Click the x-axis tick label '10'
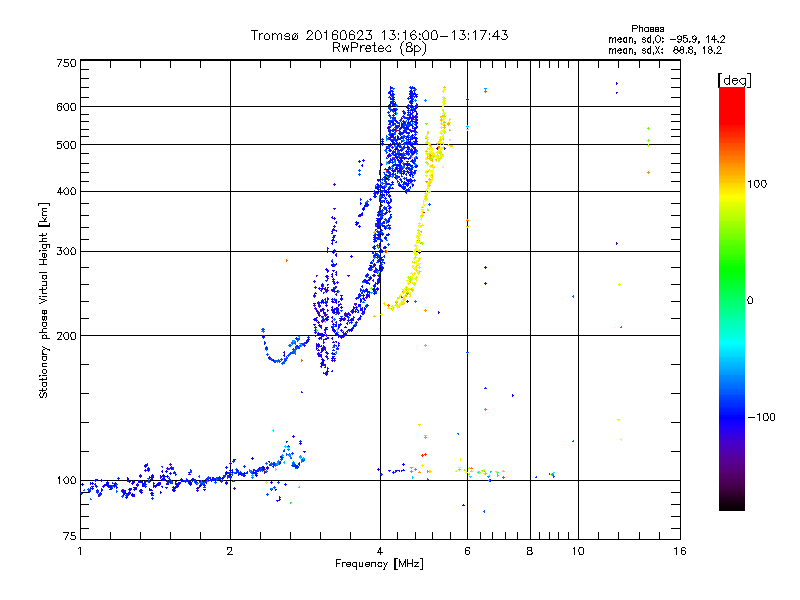The width and height of the screenshot is (800, 600). (578, 551)
